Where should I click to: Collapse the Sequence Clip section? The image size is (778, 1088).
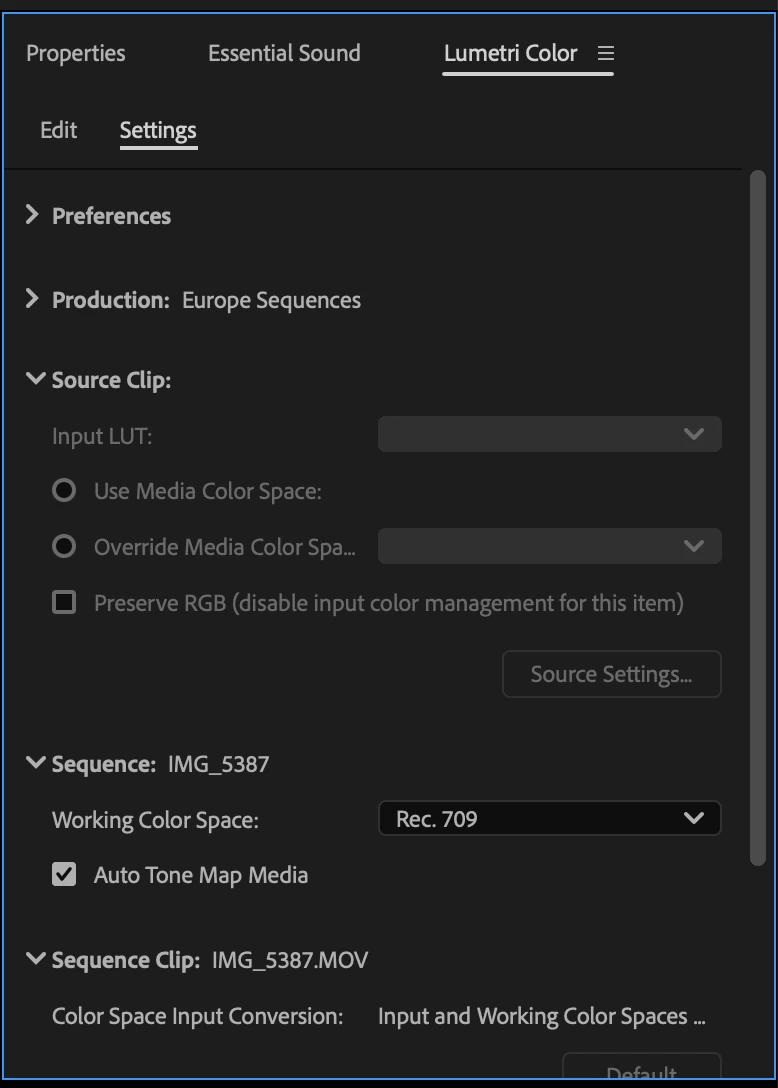click(x=36, y=960)
